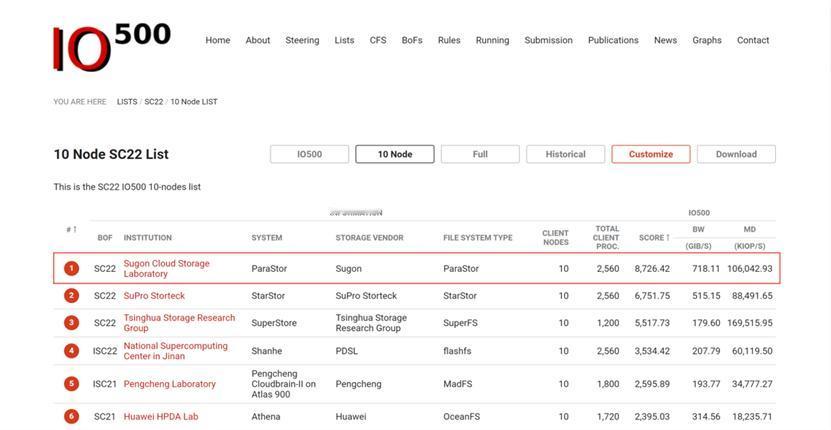Switch to the IO500 list tab
This screenshot has height=430, width=831.
point(309,154)
